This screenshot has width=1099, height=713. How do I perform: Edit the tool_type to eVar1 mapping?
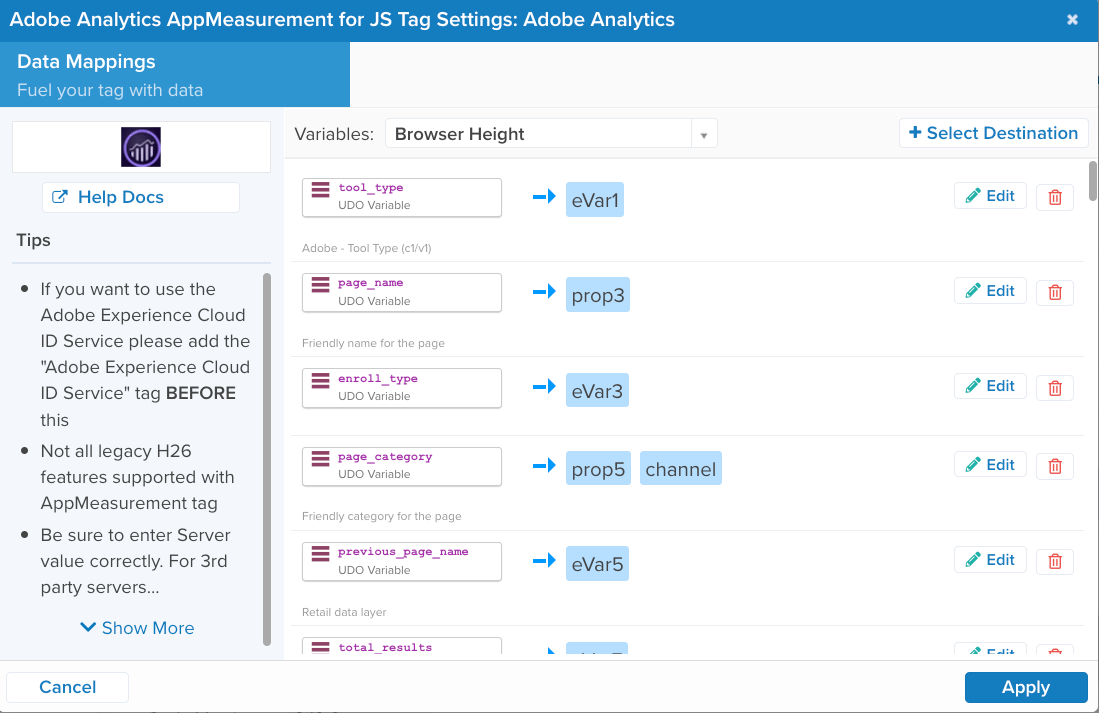pos(990,196)
